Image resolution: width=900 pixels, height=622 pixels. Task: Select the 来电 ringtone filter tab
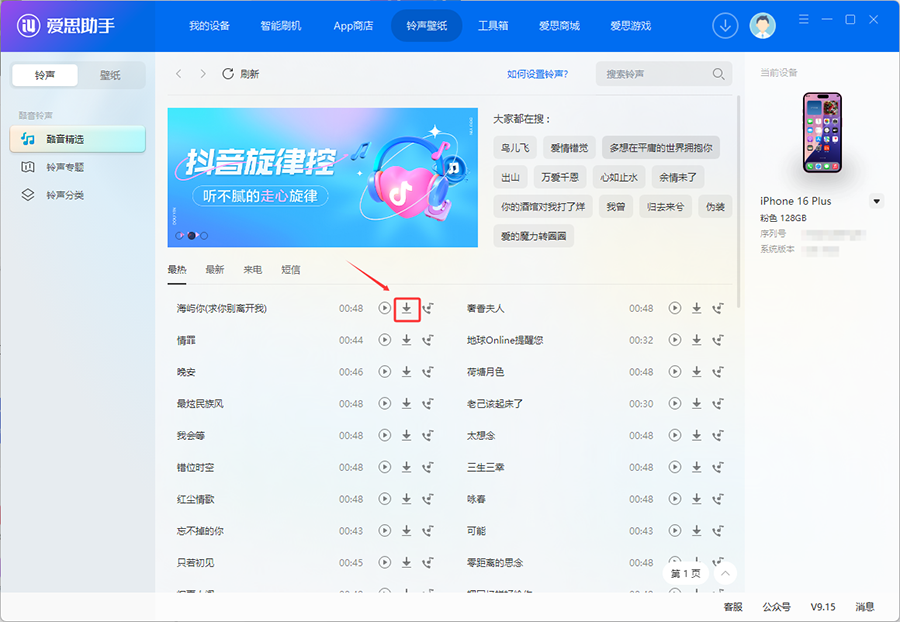coord(253,270)
